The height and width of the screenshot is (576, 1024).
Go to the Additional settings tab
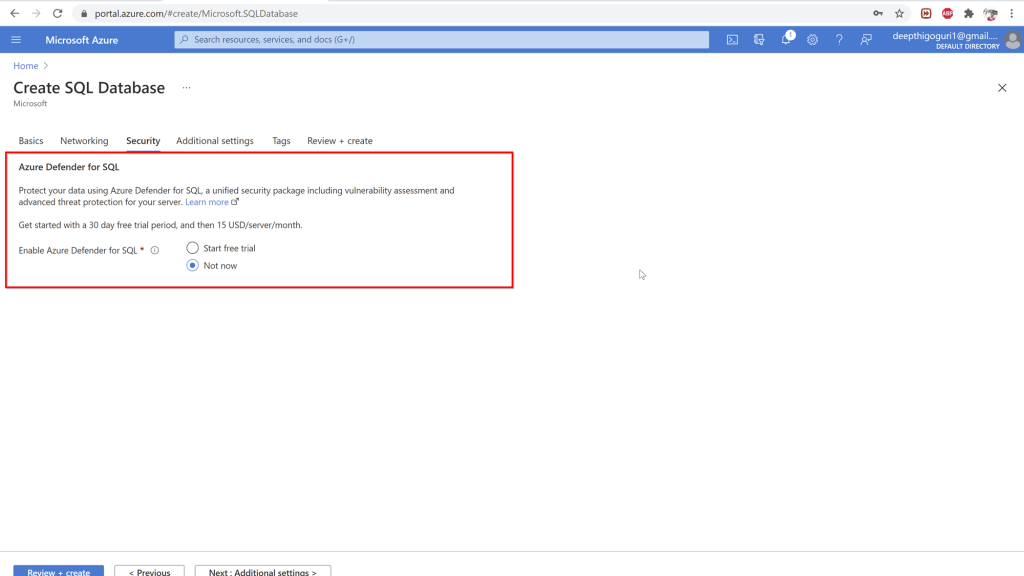tap(215, 141)
